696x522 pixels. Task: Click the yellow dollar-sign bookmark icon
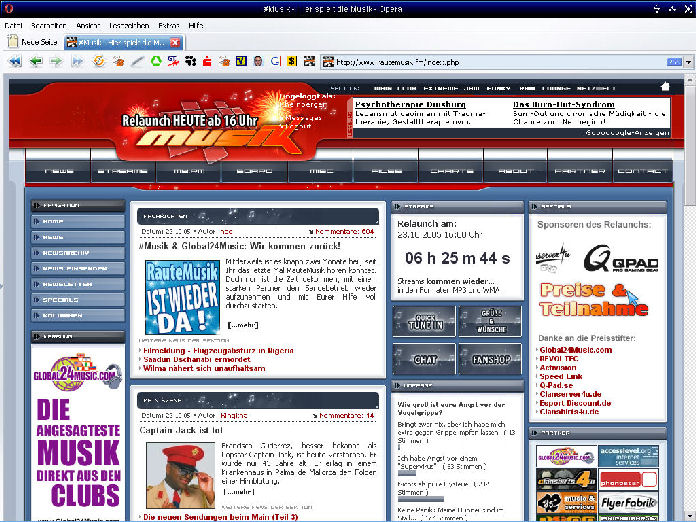292,61
